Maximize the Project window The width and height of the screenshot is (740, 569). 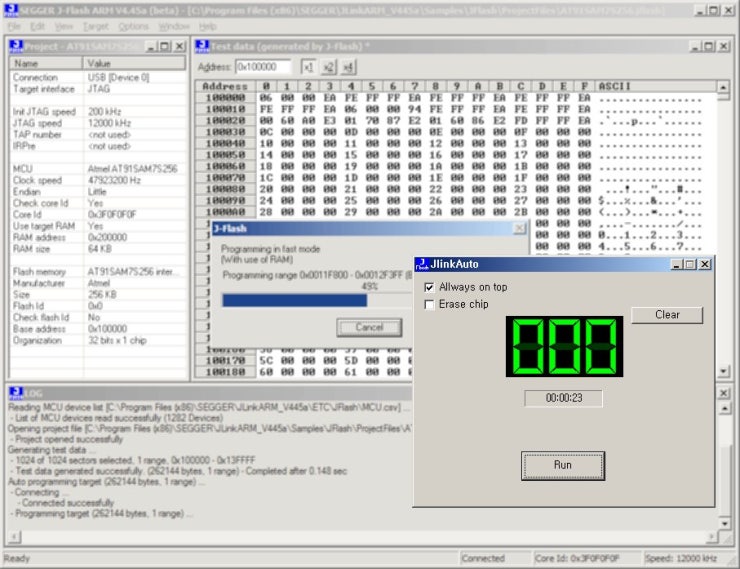pos(164,46)
